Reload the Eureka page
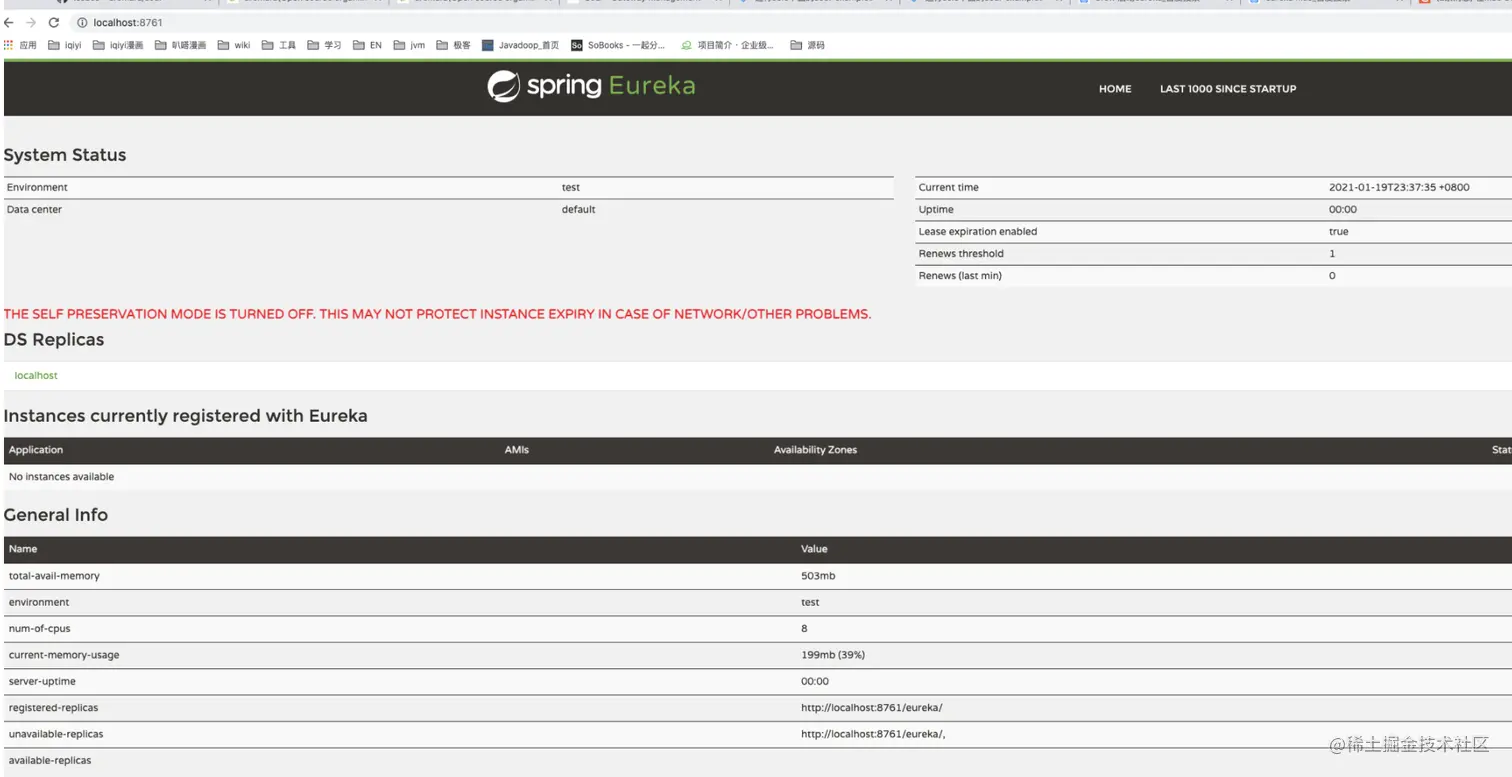 pos(54,22)
